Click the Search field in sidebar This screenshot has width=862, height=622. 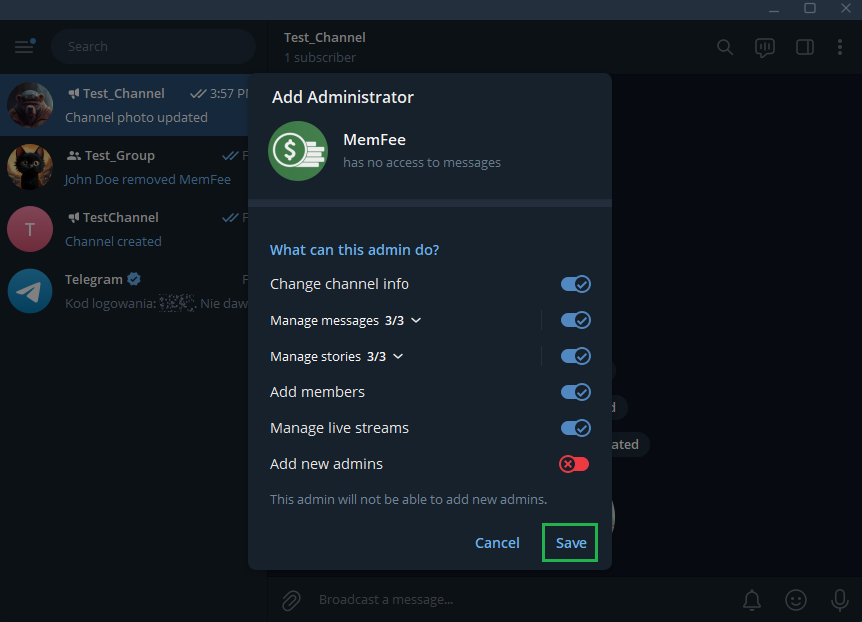[153, 47]
